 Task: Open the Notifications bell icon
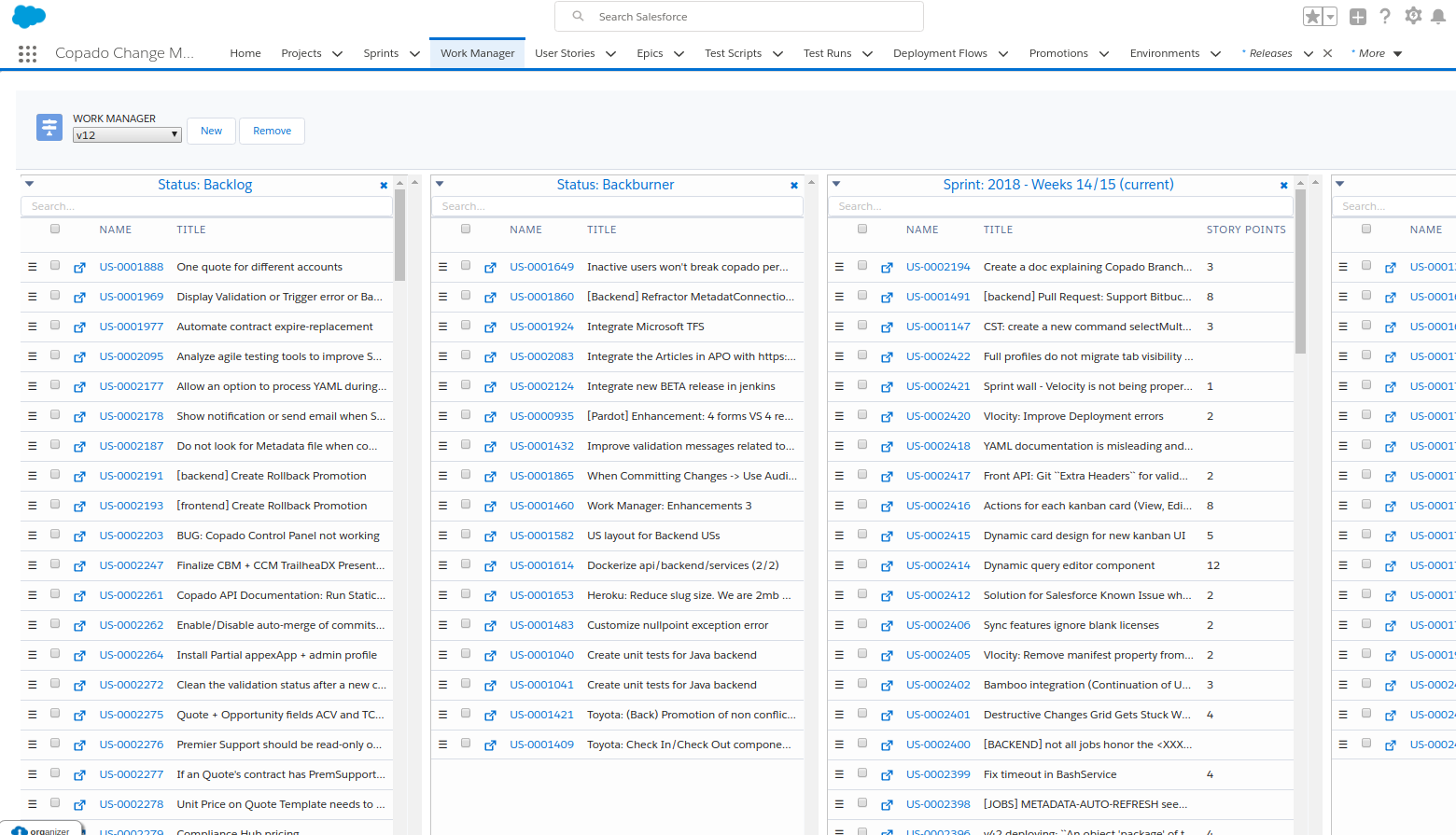point(1439,17)
